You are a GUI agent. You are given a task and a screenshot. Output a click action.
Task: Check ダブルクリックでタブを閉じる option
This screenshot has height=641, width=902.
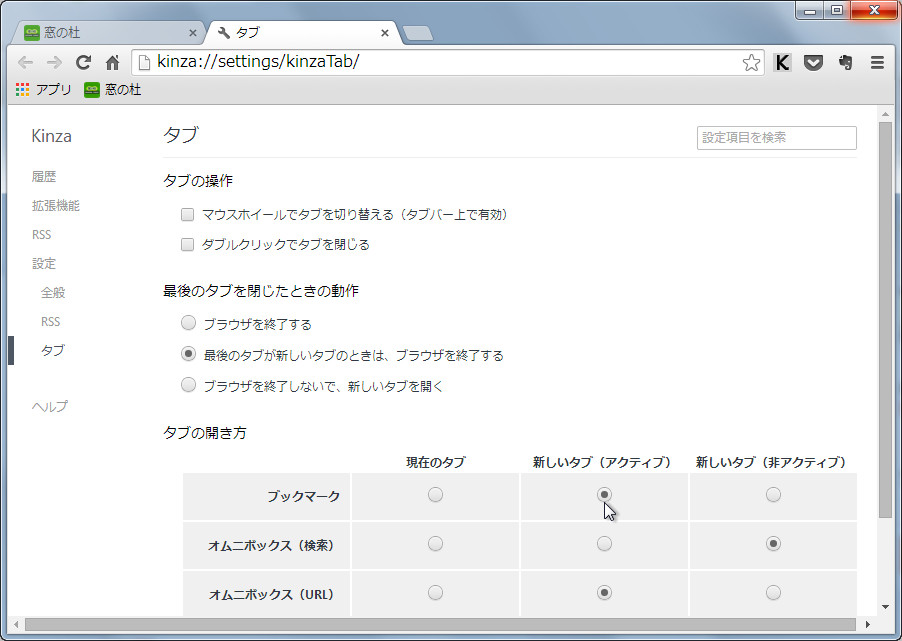pyautogui.click(x=187, y=244)
